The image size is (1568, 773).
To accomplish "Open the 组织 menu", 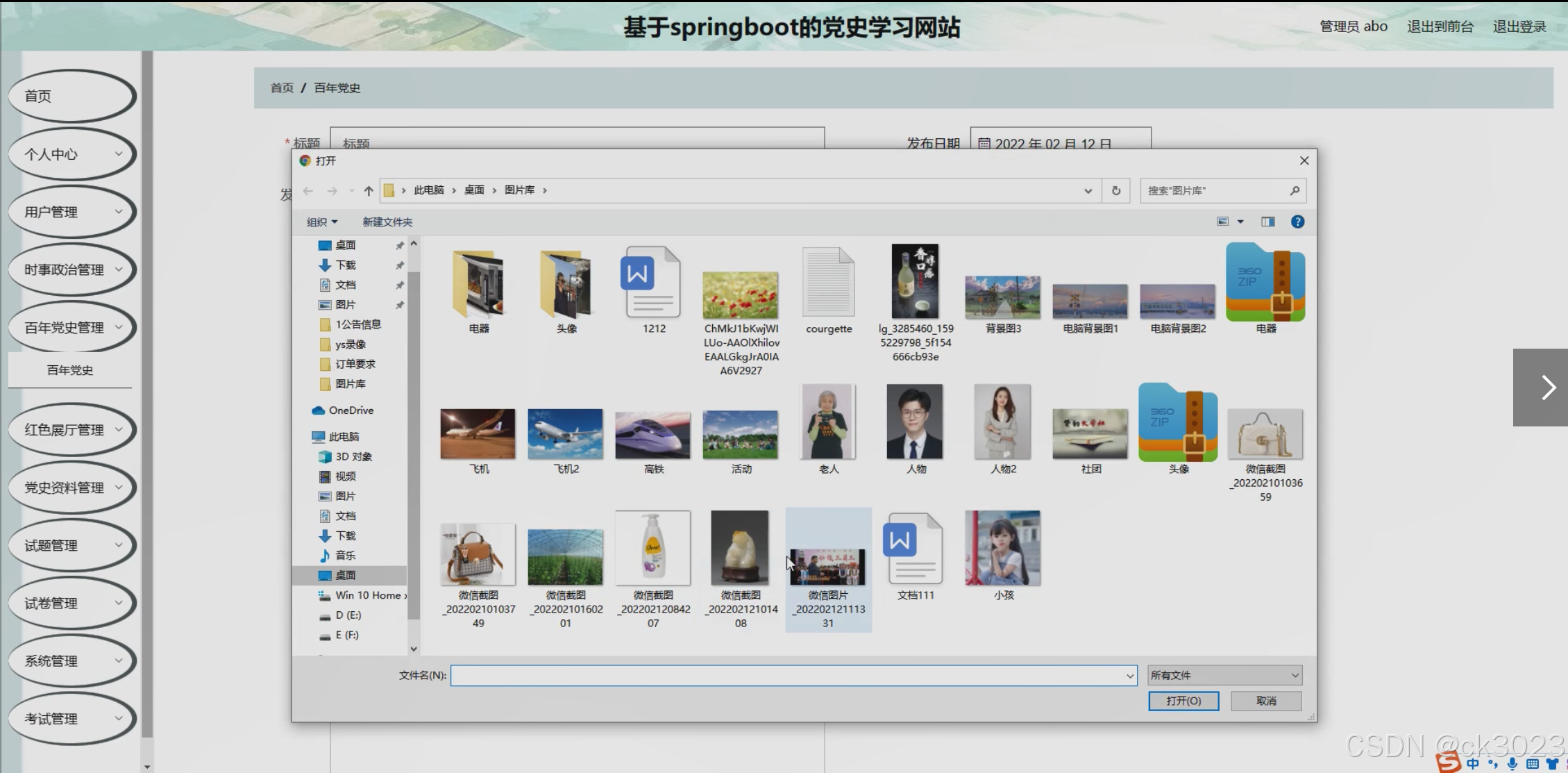I will 321,222.
